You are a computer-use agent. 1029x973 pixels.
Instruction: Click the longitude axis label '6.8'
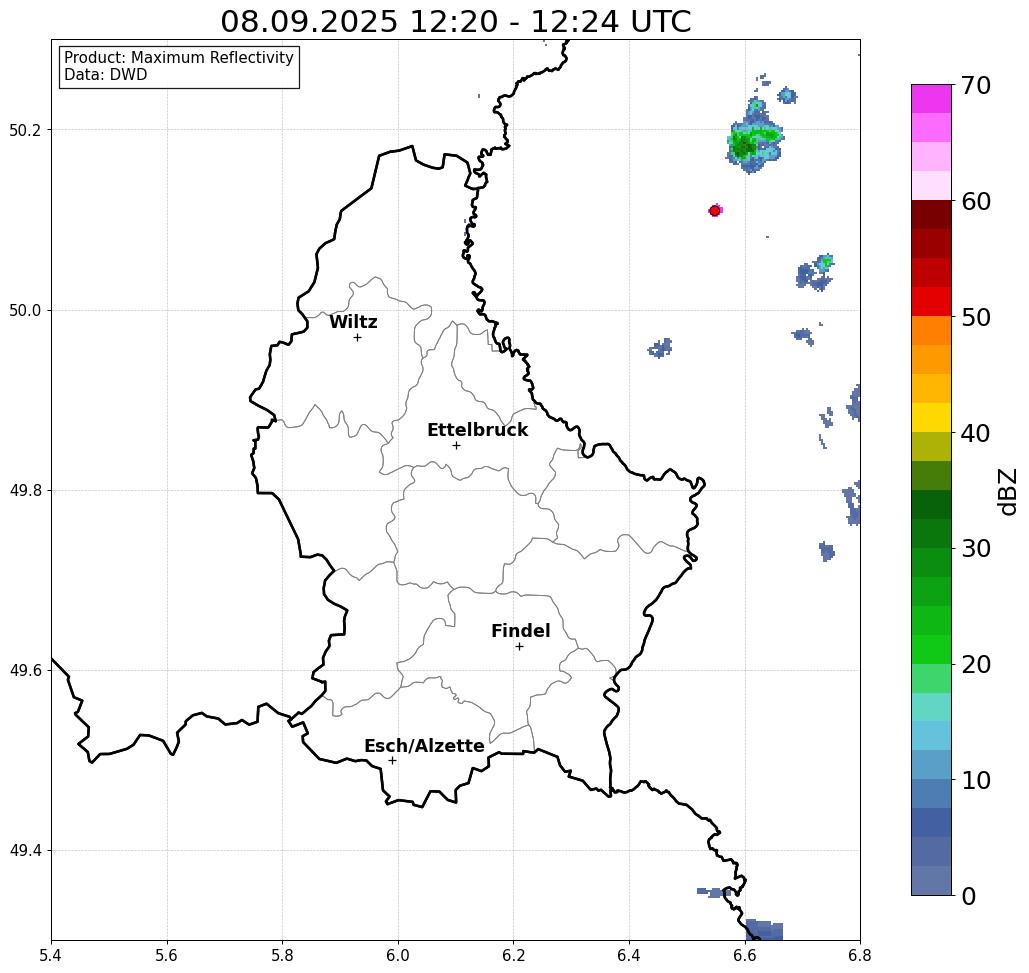(860, 955)
